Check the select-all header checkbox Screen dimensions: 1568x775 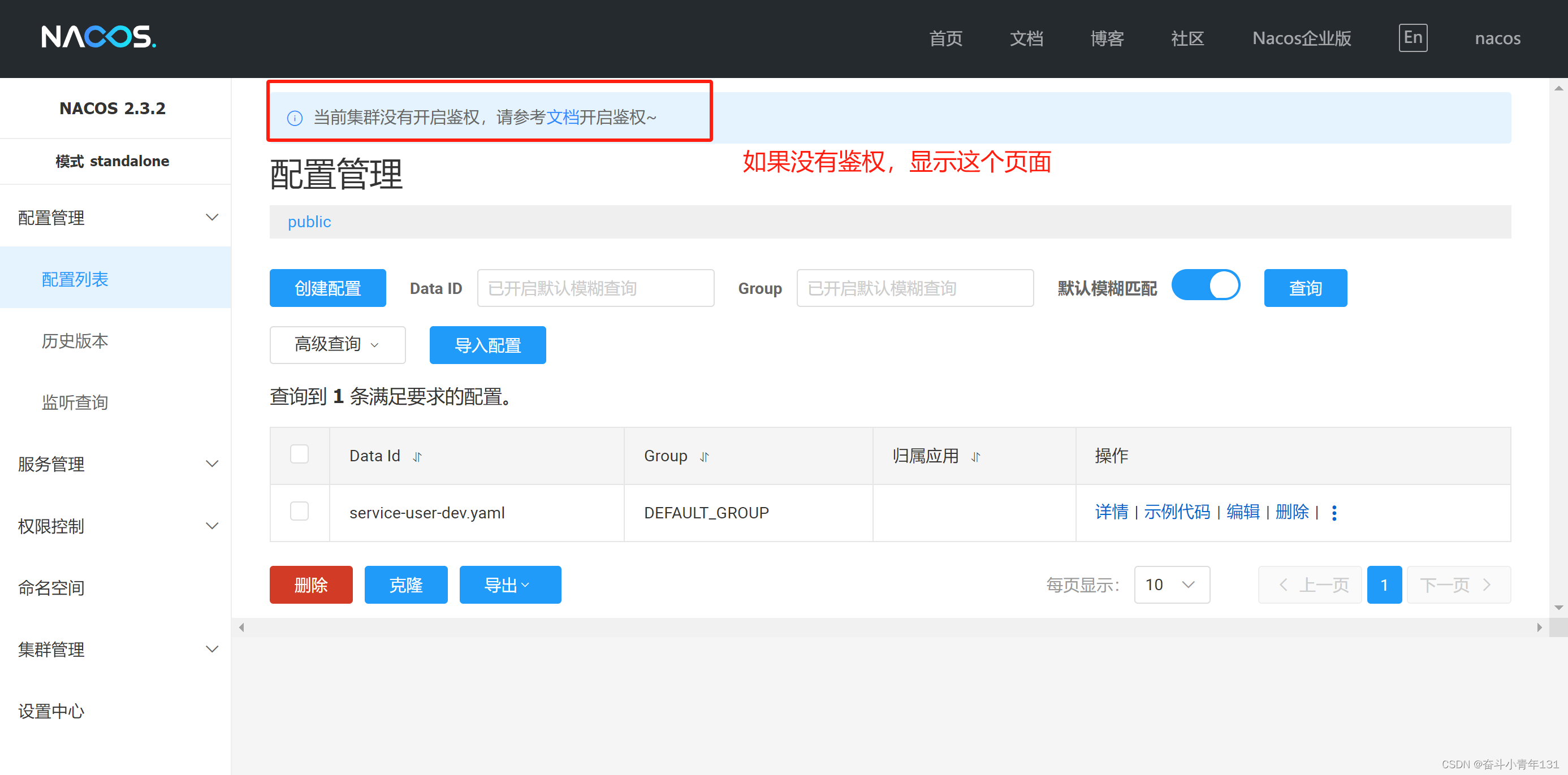pyautogui.click(x=299, y=454)
